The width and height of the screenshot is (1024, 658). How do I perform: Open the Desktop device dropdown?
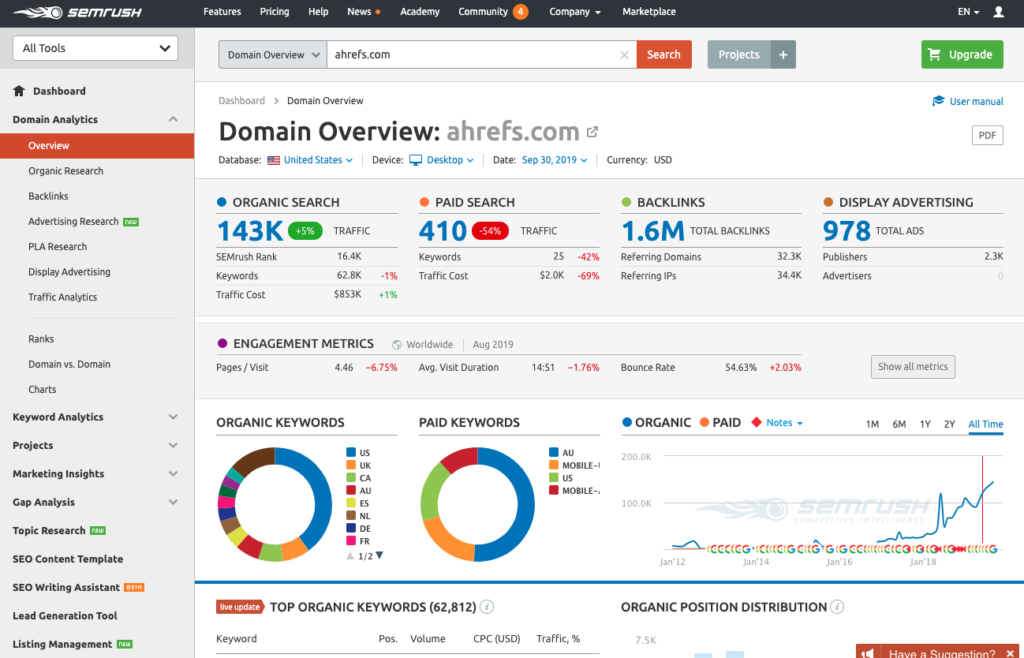450,160
